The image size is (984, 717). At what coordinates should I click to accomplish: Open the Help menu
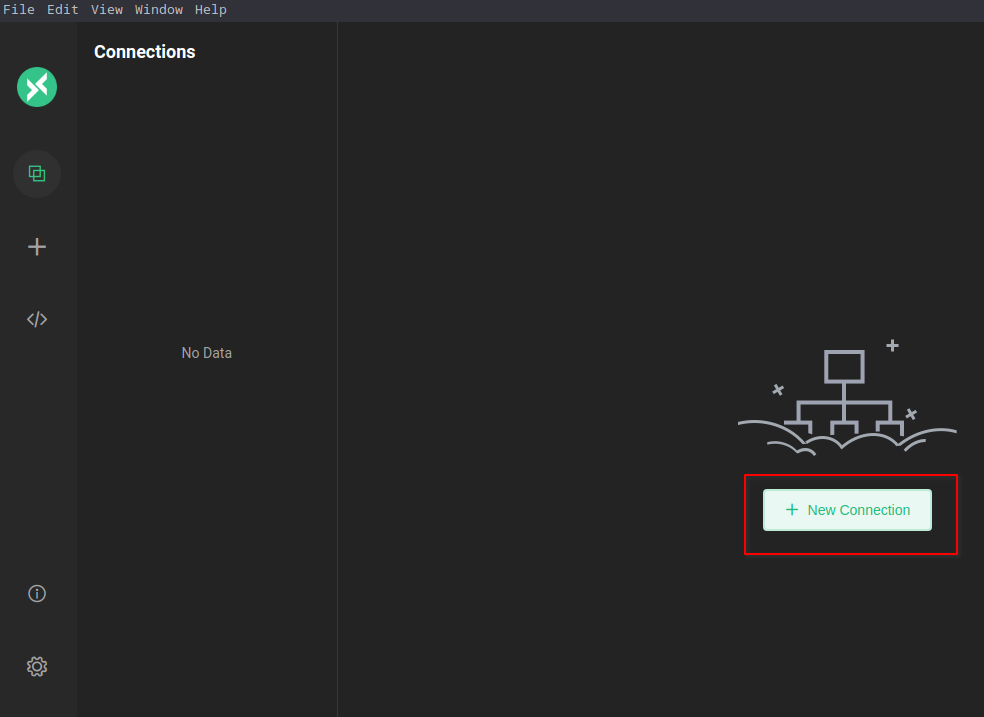[210, 10]
